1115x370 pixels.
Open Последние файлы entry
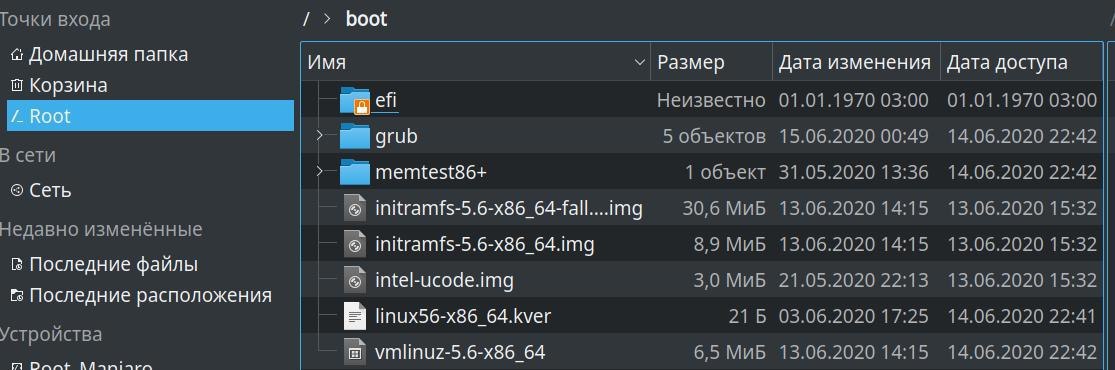[x=105, y=265]
